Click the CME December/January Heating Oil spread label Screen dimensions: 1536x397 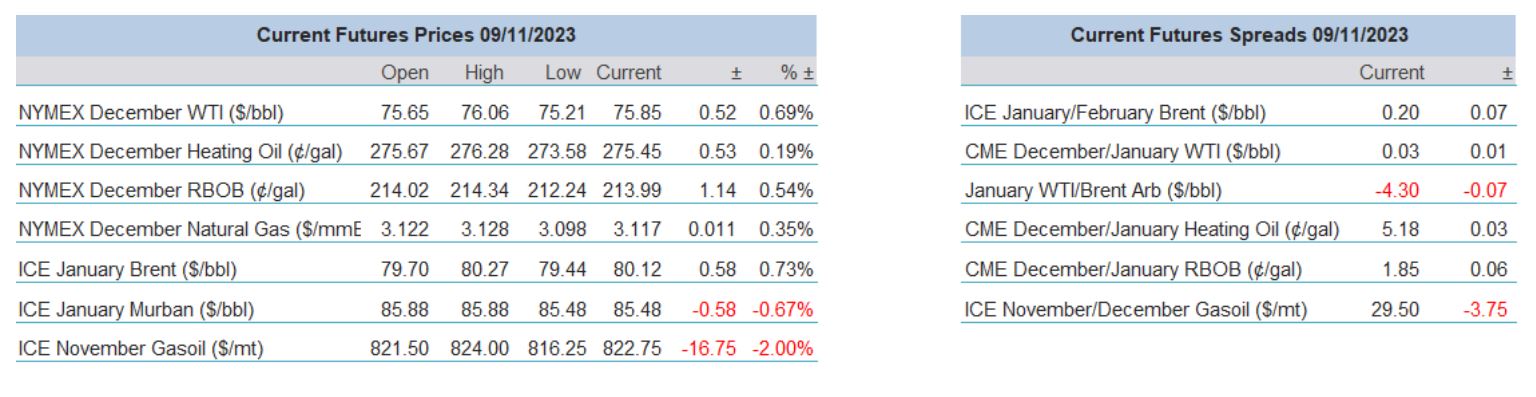pyautogui.click(x=1152, y=230)
